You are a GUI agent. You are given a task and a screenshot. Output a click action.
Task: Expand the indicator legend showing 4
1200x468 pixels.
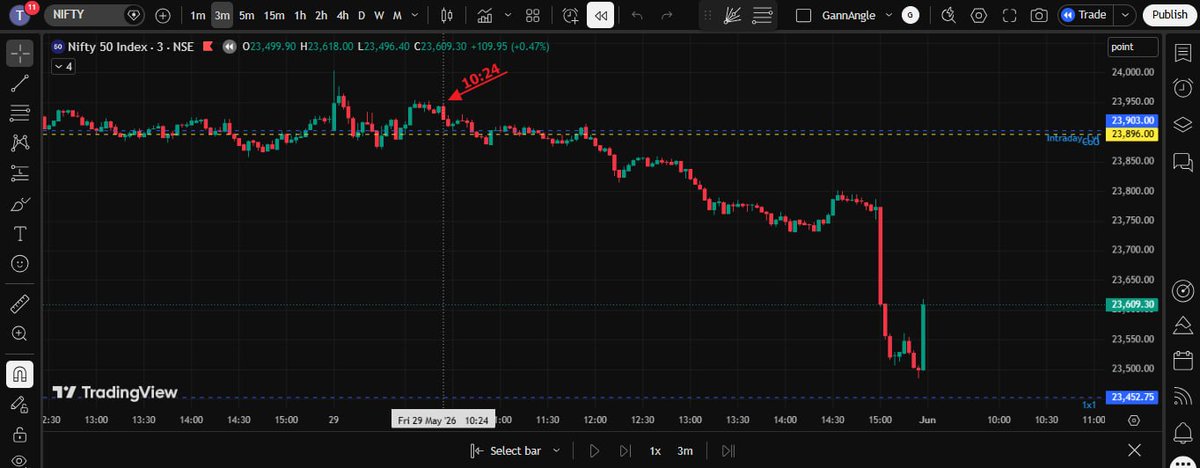pyautogui.click(x=62, y=66)
